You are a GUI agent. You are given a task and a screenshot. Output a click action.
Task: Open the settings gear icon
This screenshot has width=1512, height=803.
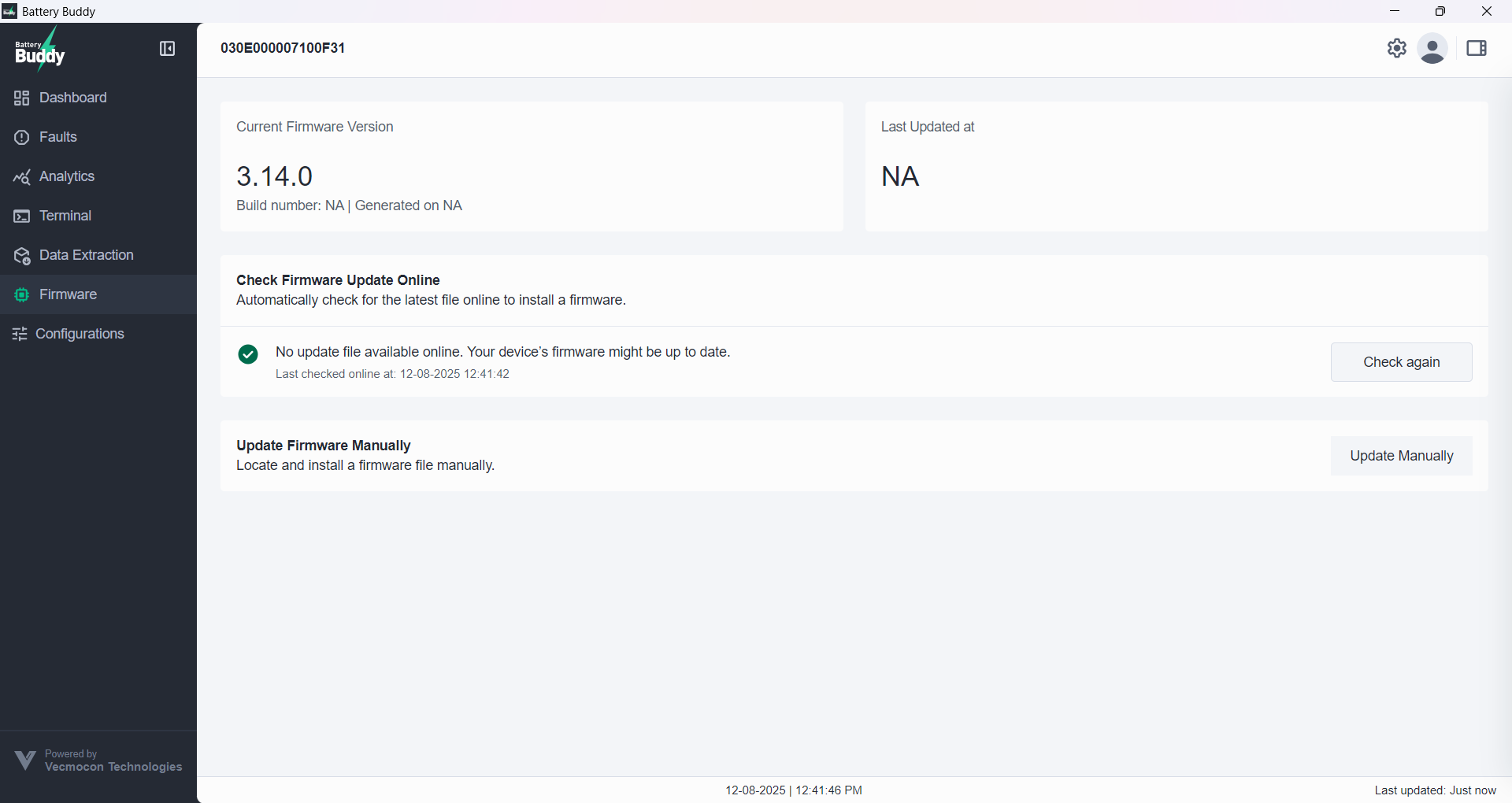coord(1396,48)
